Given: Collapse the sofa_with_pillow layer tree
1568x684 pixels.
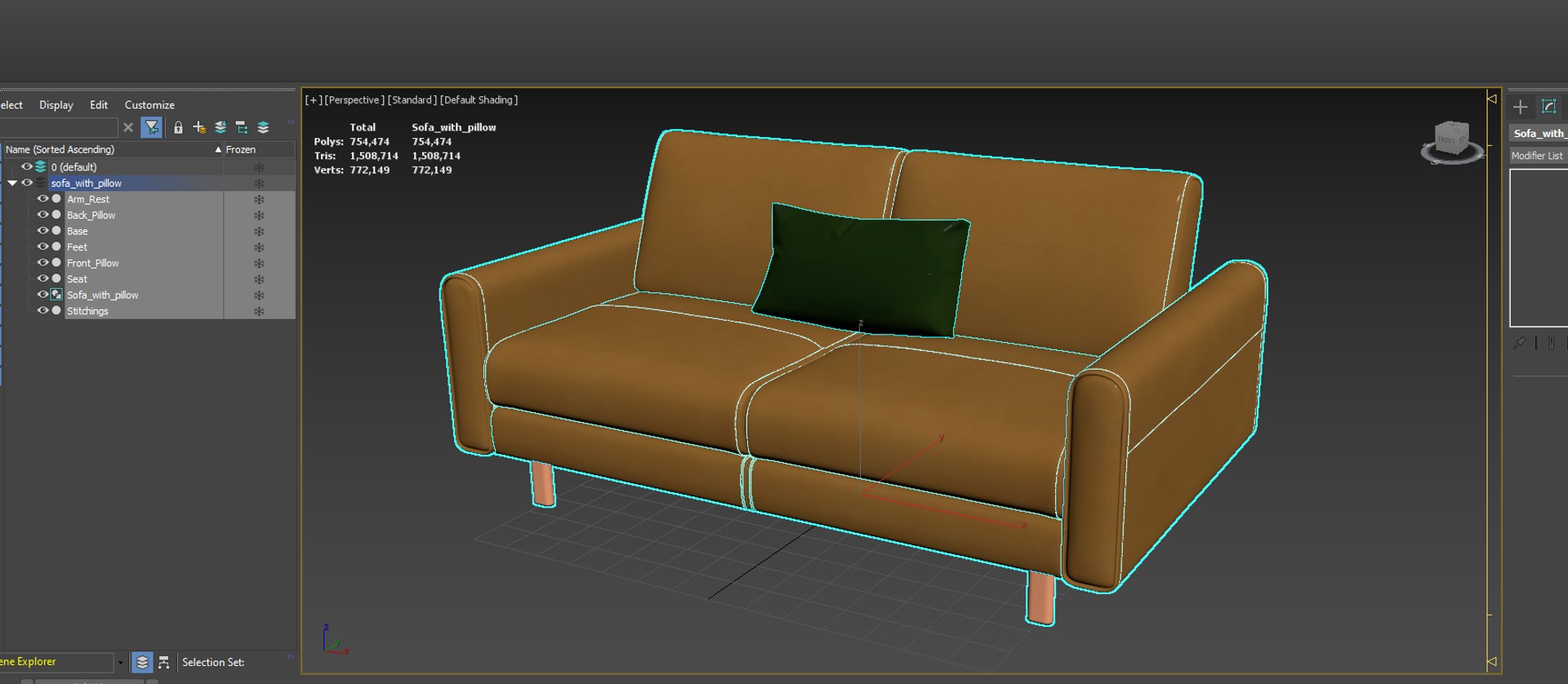Looking at the screenshot, I should point(12,183).
